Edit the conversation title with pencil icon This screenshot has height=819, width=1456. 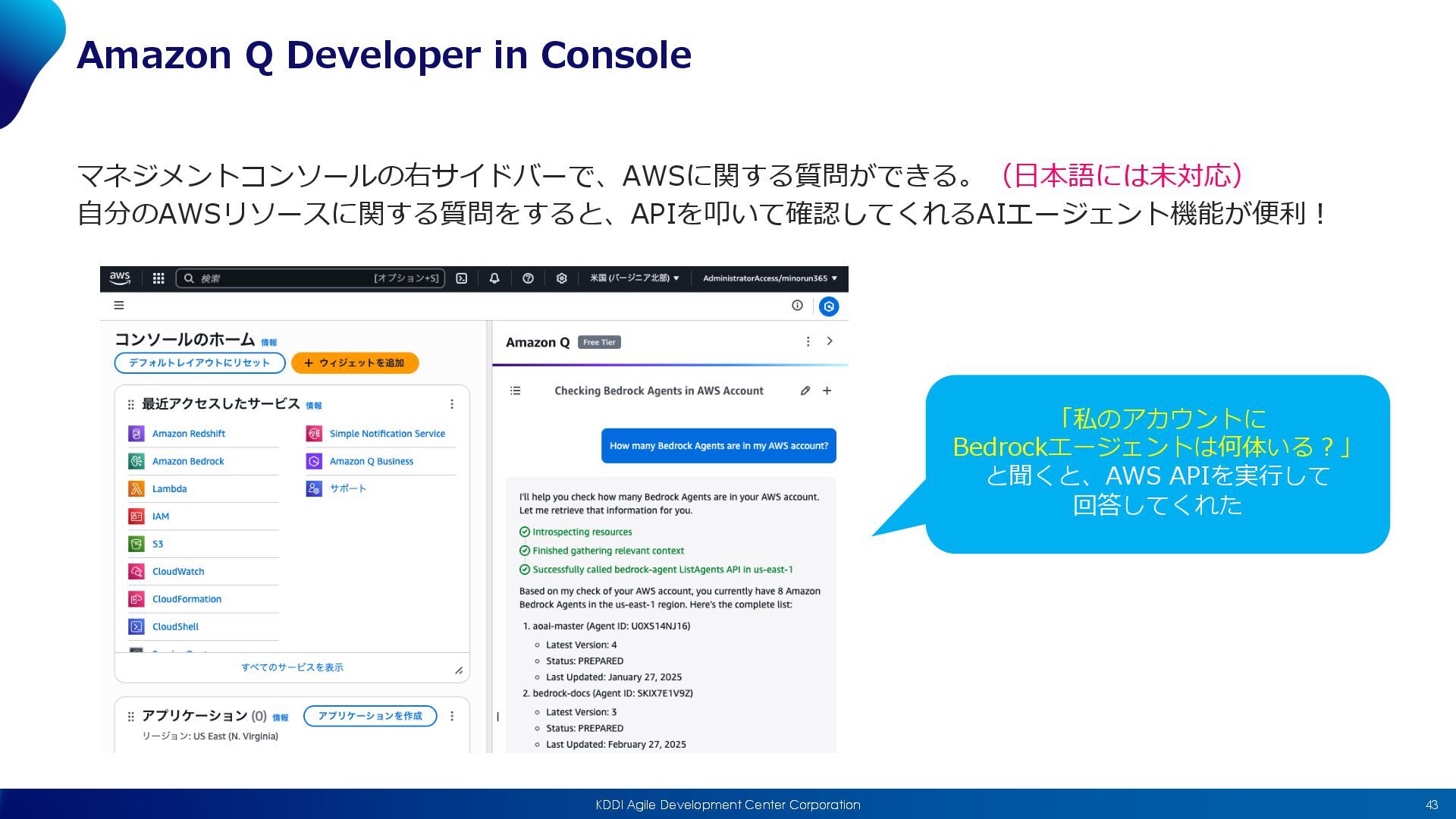click(805, 391)
